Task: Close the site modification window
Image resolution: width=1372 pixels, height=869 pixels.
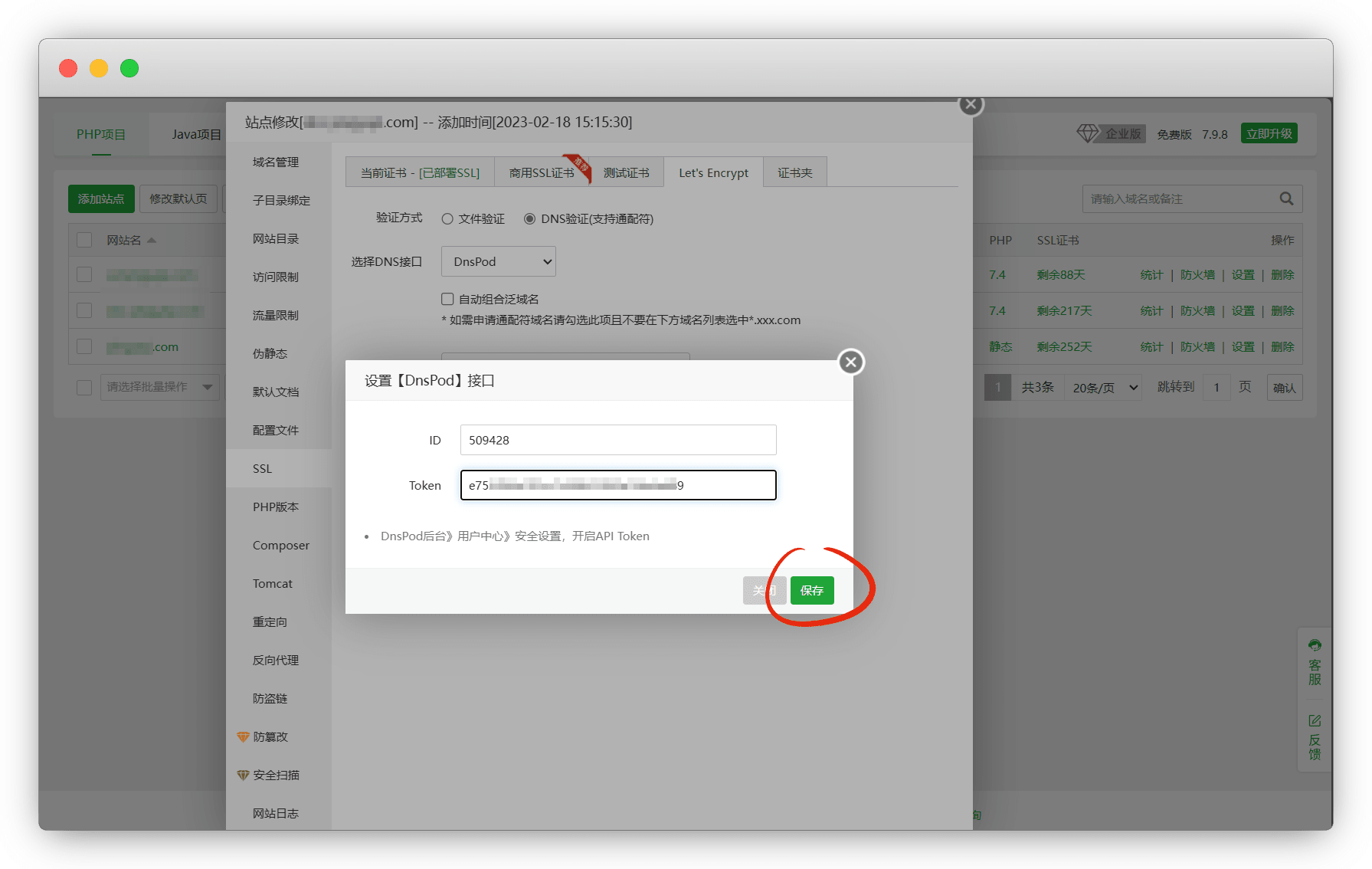Action: point(971,104)
